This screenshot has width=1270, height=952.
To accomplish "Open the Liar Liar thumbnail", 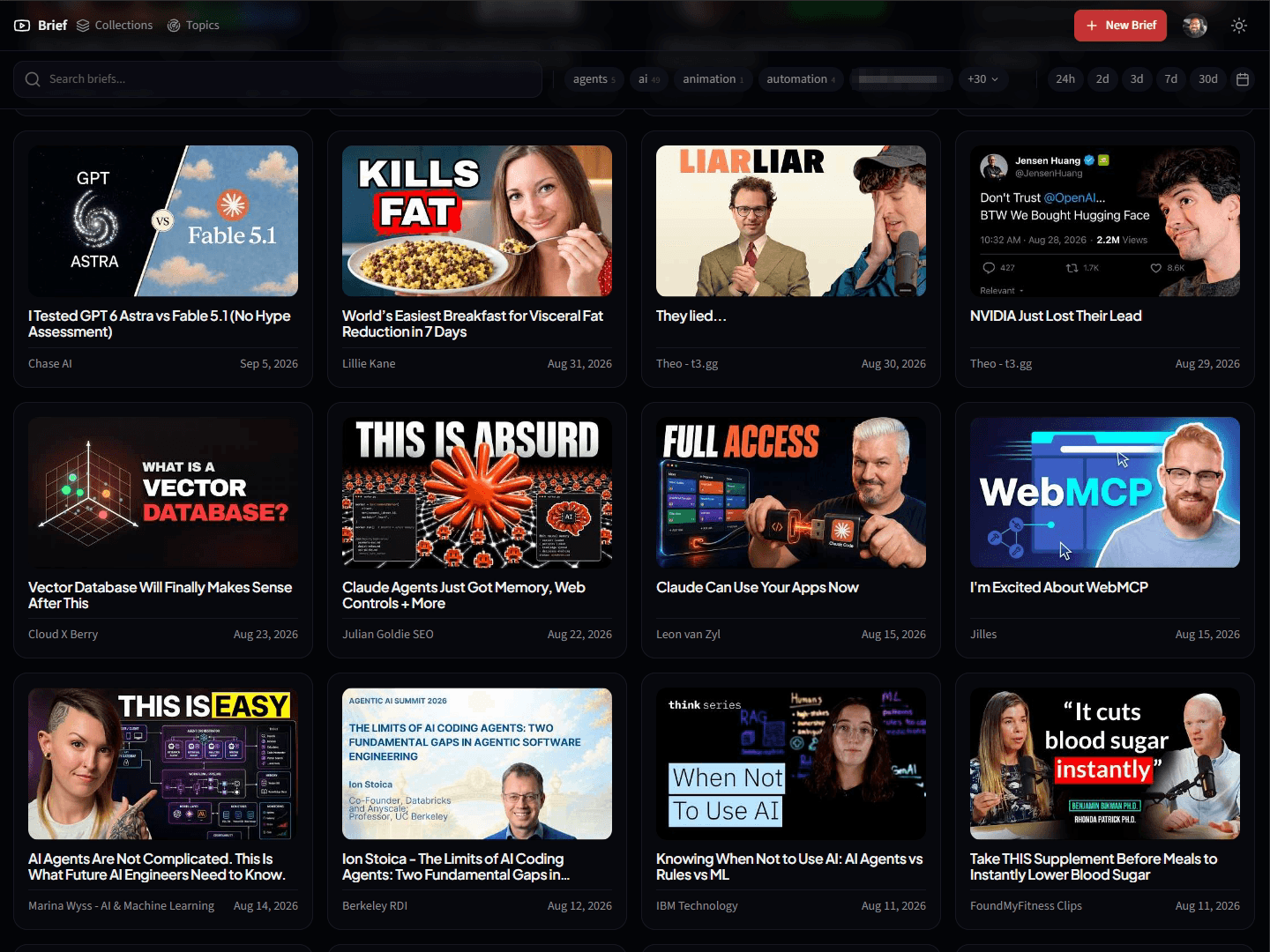I will [791, 221].
